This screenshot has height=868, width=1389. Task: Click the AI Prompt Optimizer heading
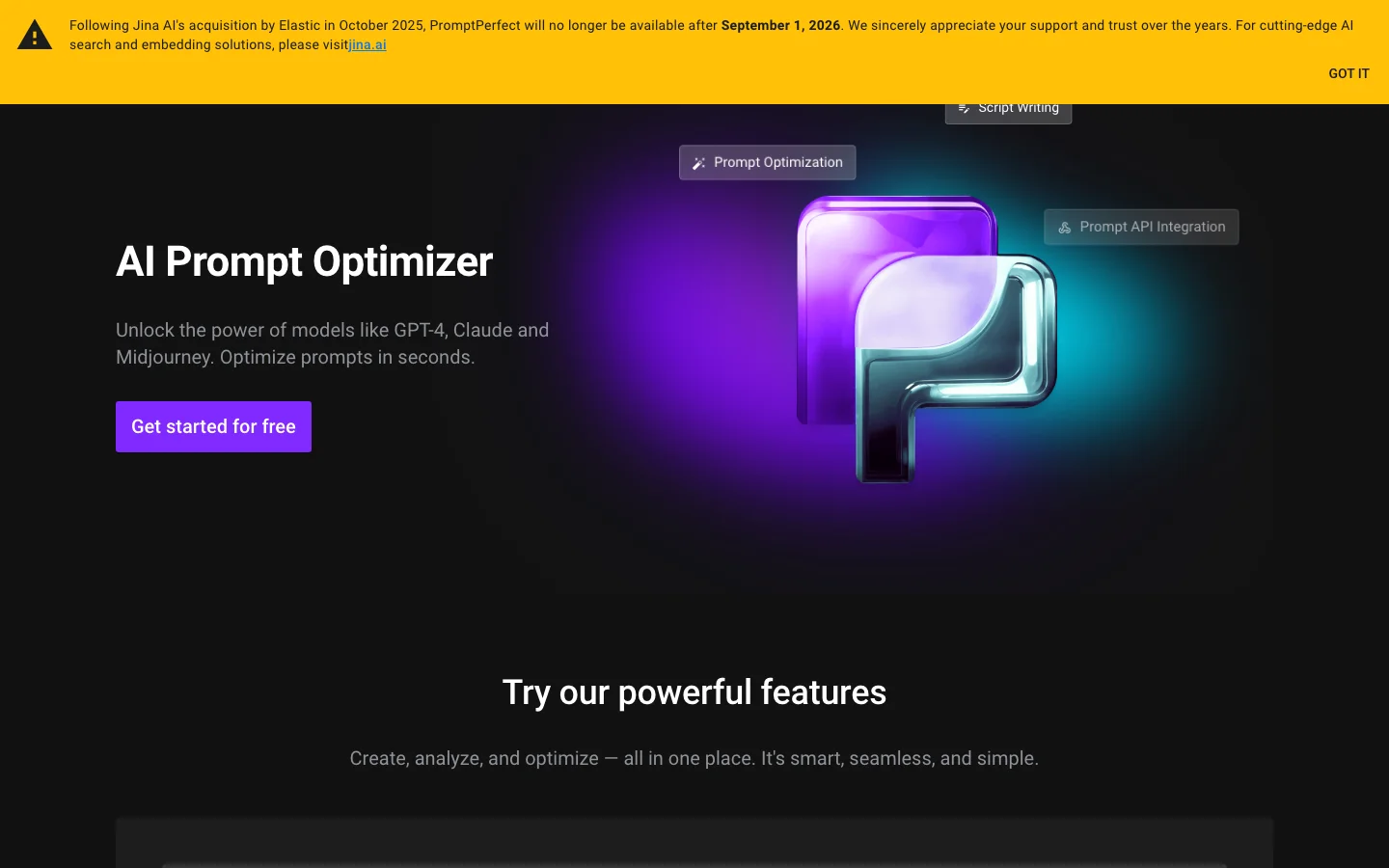tap(304, 261)
